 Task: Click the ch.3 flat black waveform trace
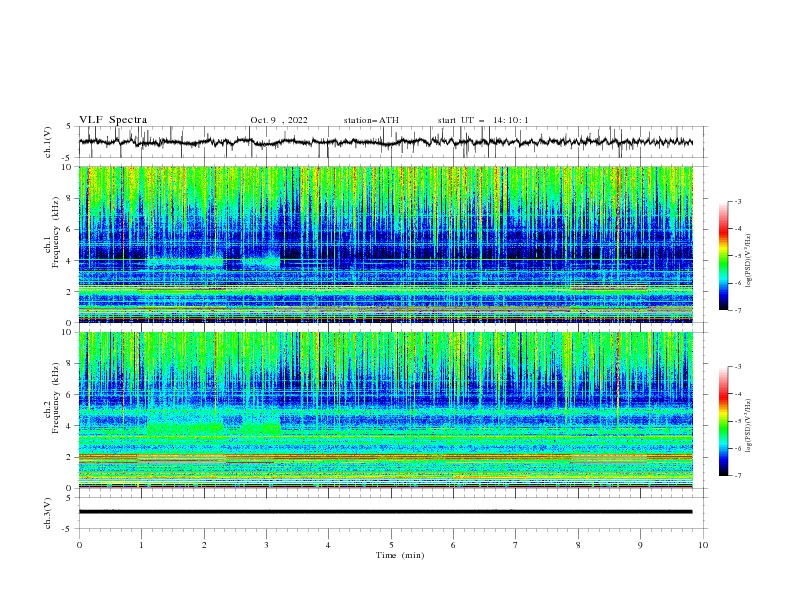[x=385, y=512]
